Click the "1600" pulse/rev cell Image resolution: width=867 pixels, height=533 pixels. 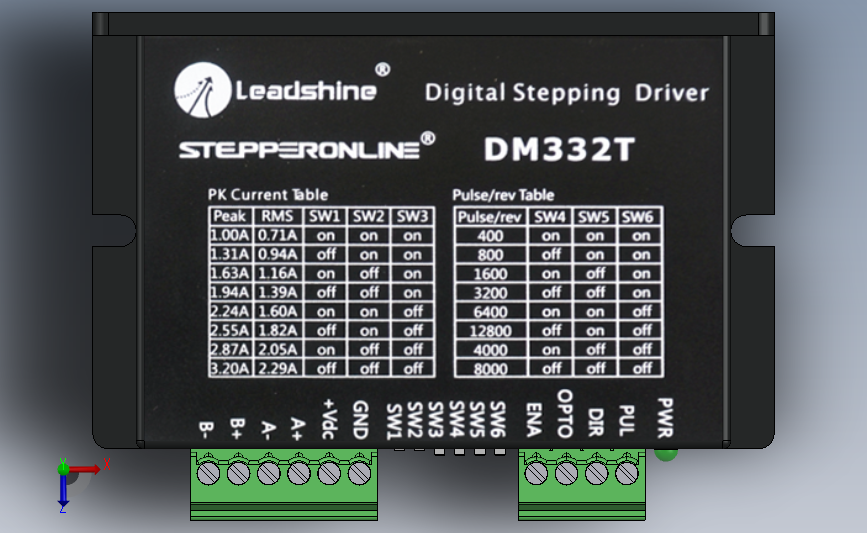(490, 274)
